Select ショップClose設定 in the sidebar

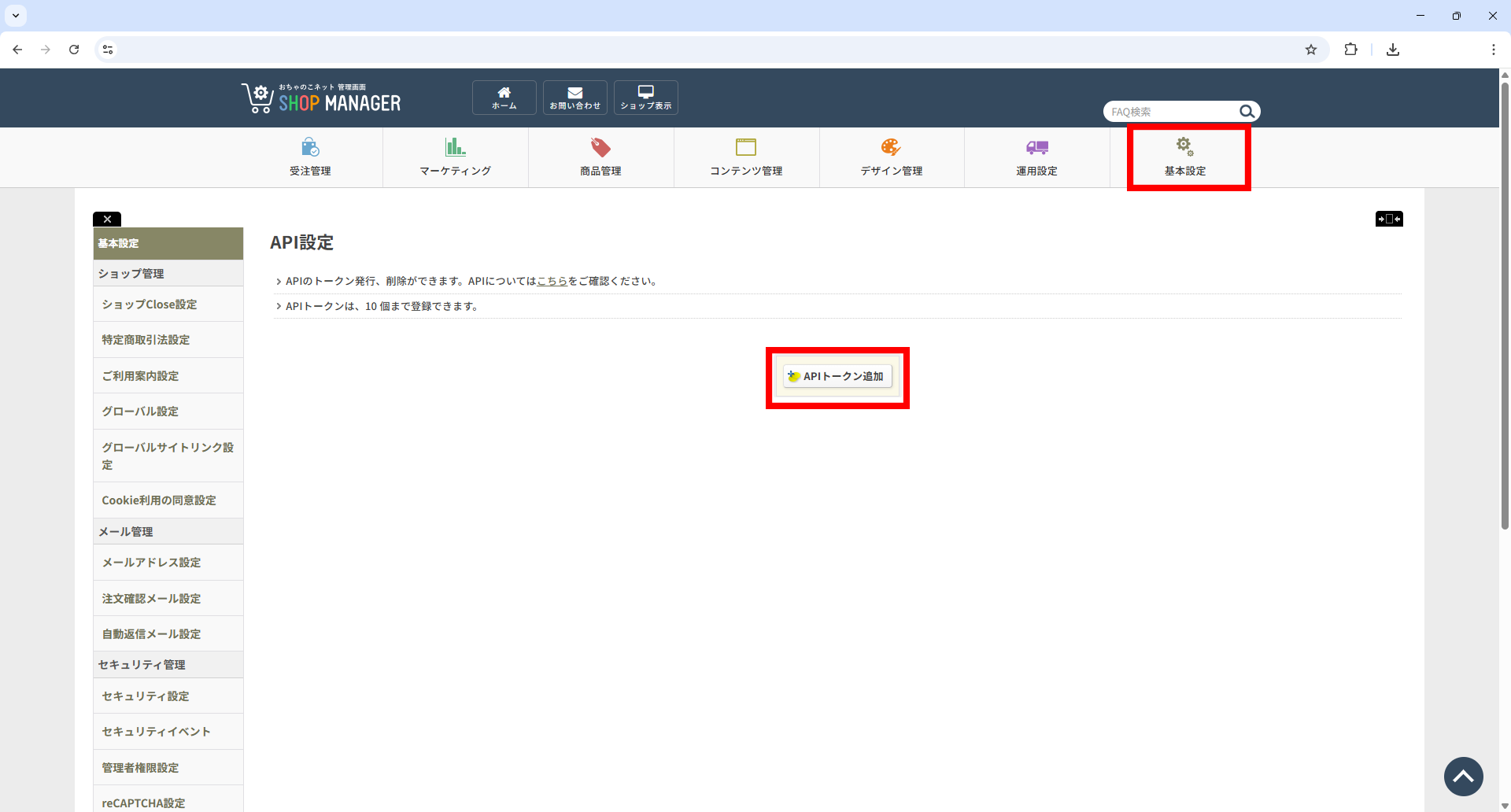[150, 304]
